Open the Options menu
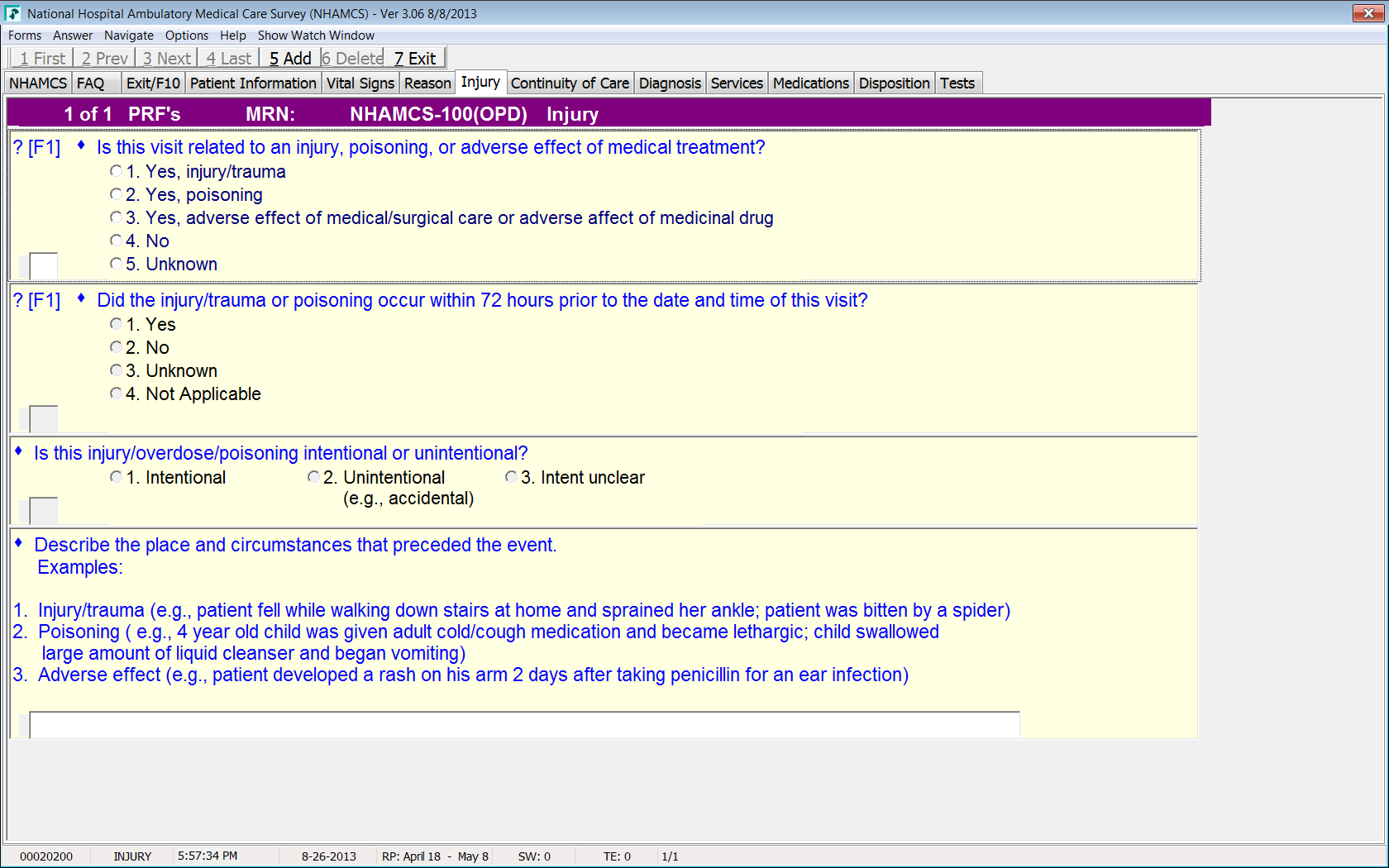Image resolution: width=1389 pixels, height=868 pixels. point(187,36)
